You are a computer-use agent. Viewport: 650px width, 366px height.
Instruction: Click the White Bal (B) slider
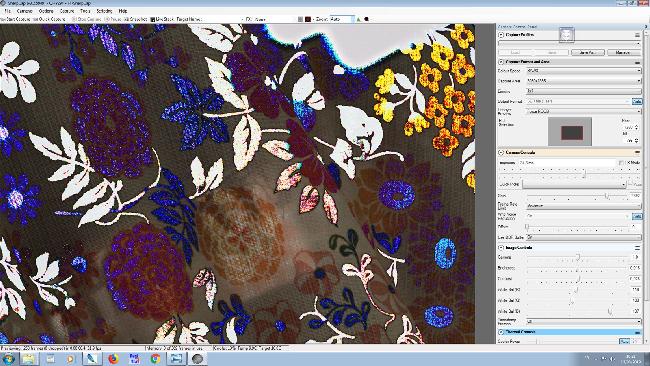(x=578, y=311)
